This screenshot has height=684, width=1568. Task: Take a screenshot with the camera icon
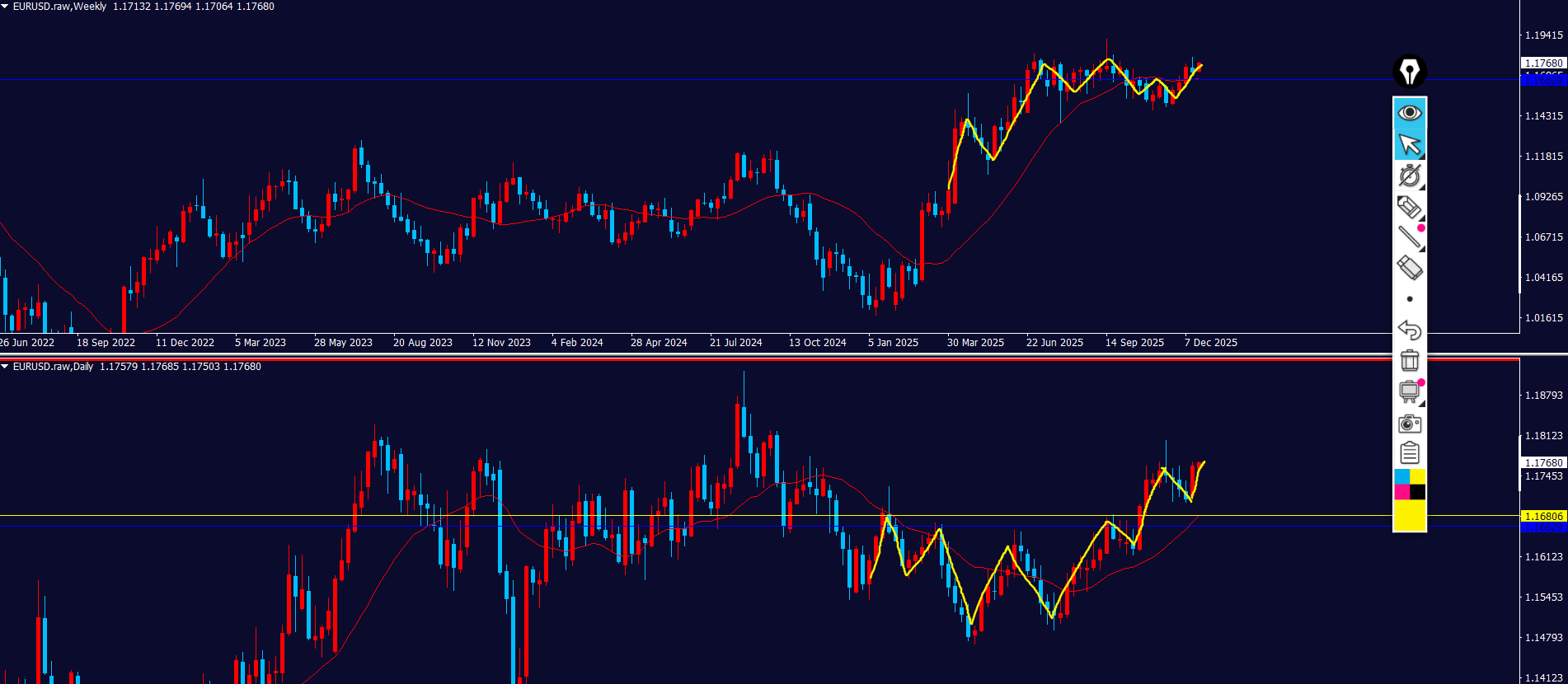pyautogui.click(x=1410, y=424)
